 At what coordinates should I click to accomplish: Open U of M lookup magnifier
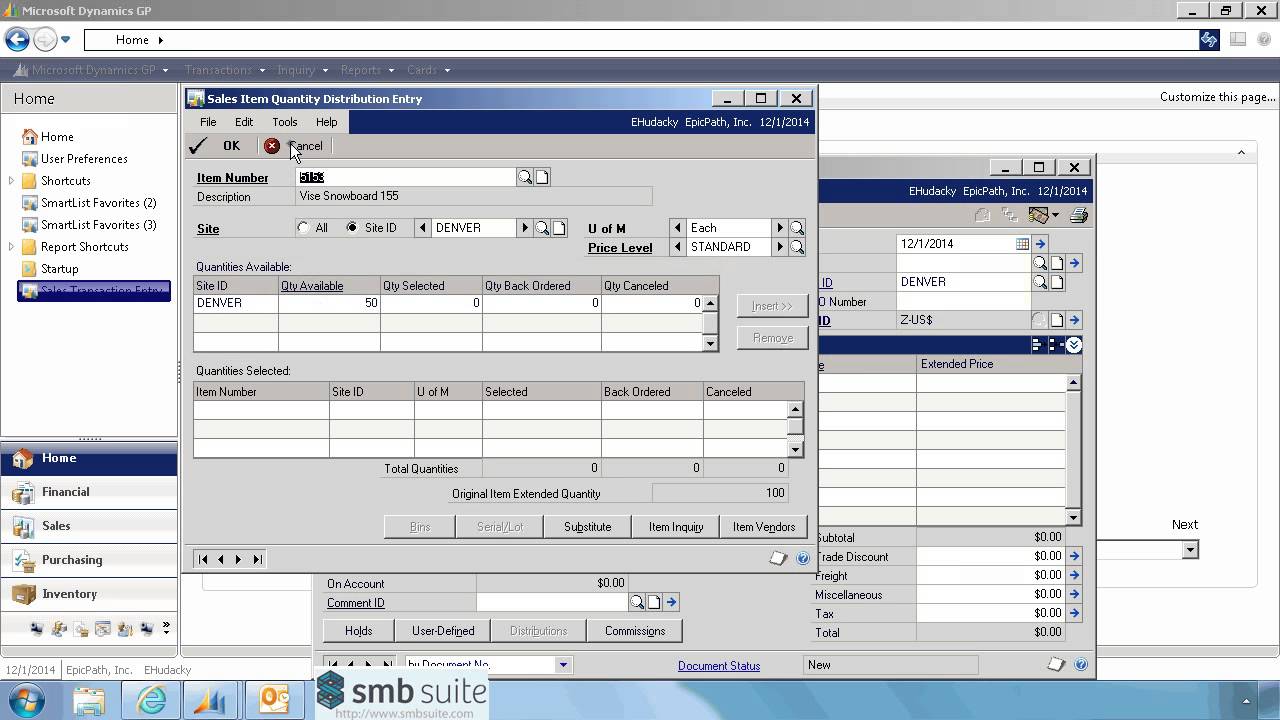point(797,228)
